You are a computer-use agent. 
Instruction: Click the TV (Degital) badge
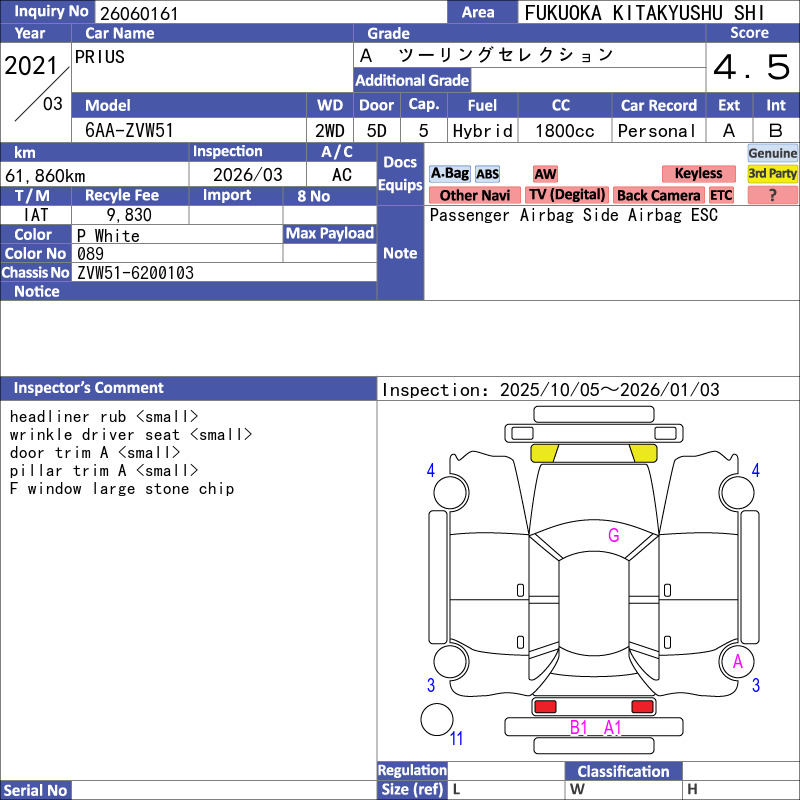click(567, 196)
